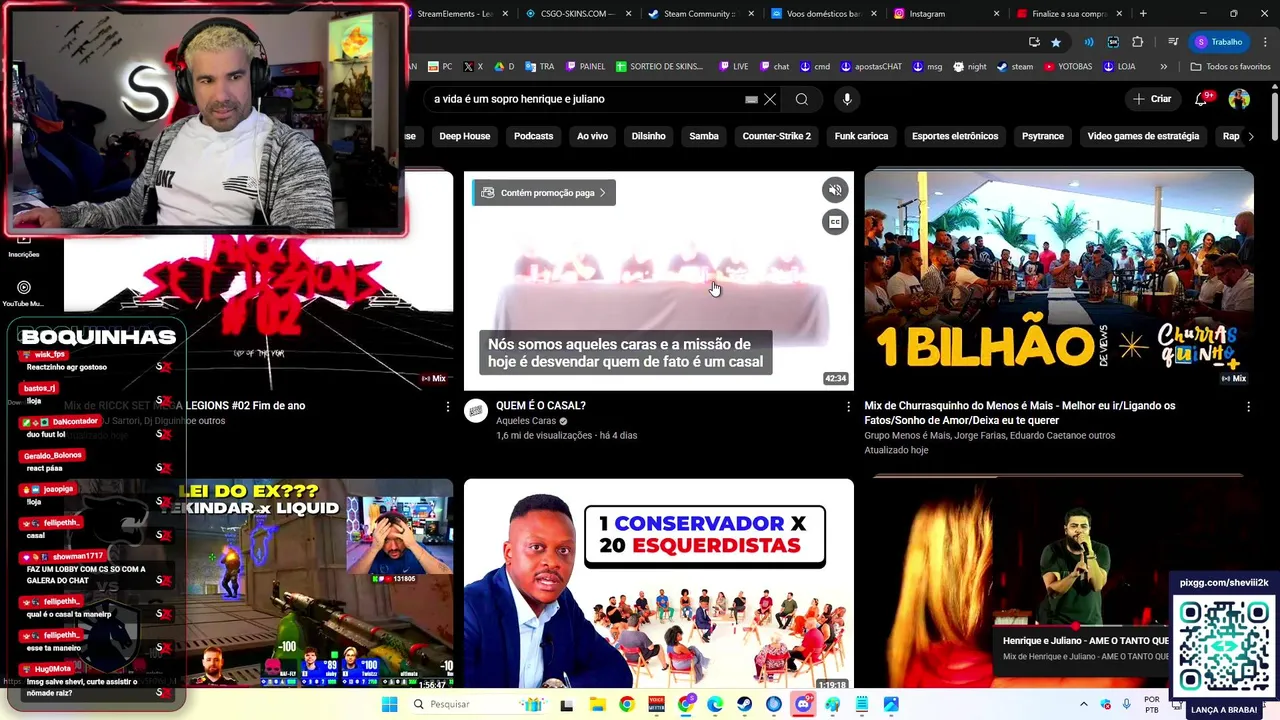The height and width of the screenshot is (720, 1280).
Task: Open the PAINEL bookmark
Action: [585, 67]
